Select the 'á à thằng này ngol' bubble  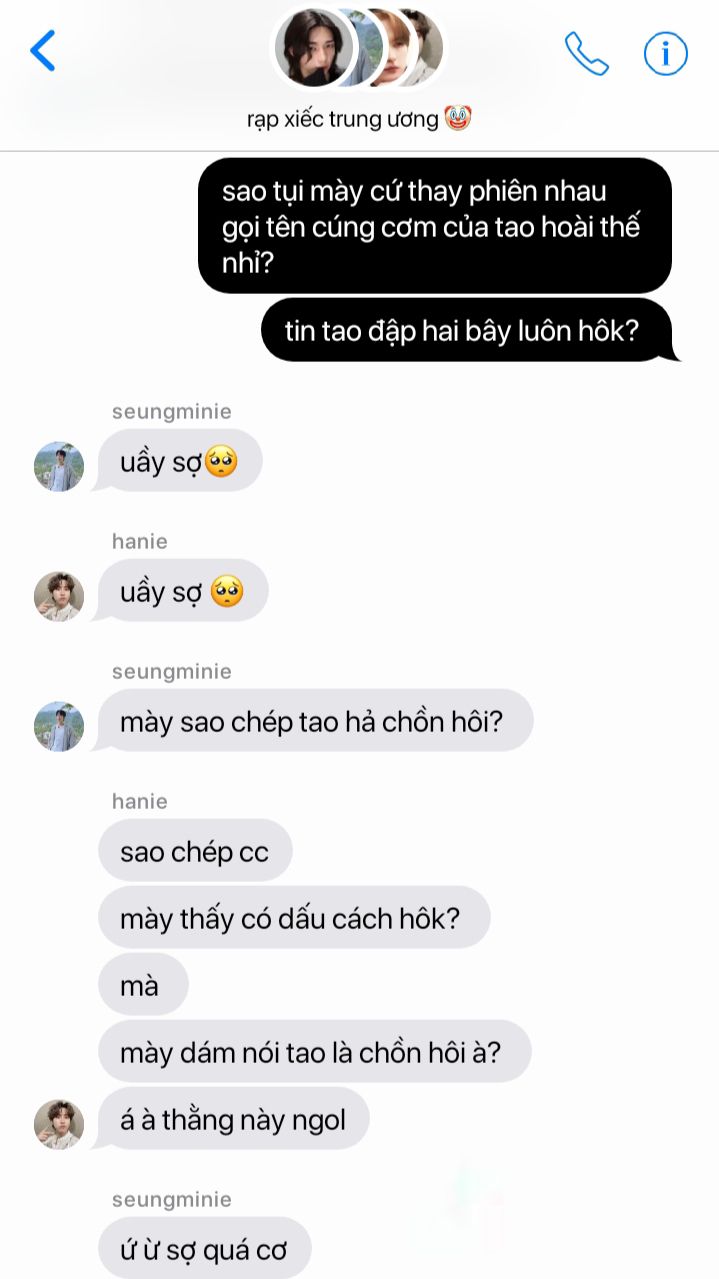(x=233, y=1119)
